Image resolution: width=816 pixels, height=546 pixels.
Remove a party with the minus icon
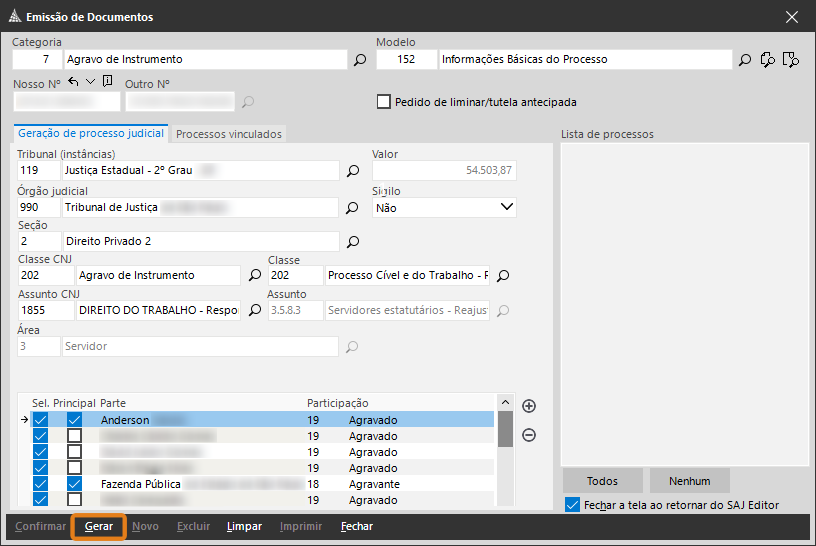point(529,435)
